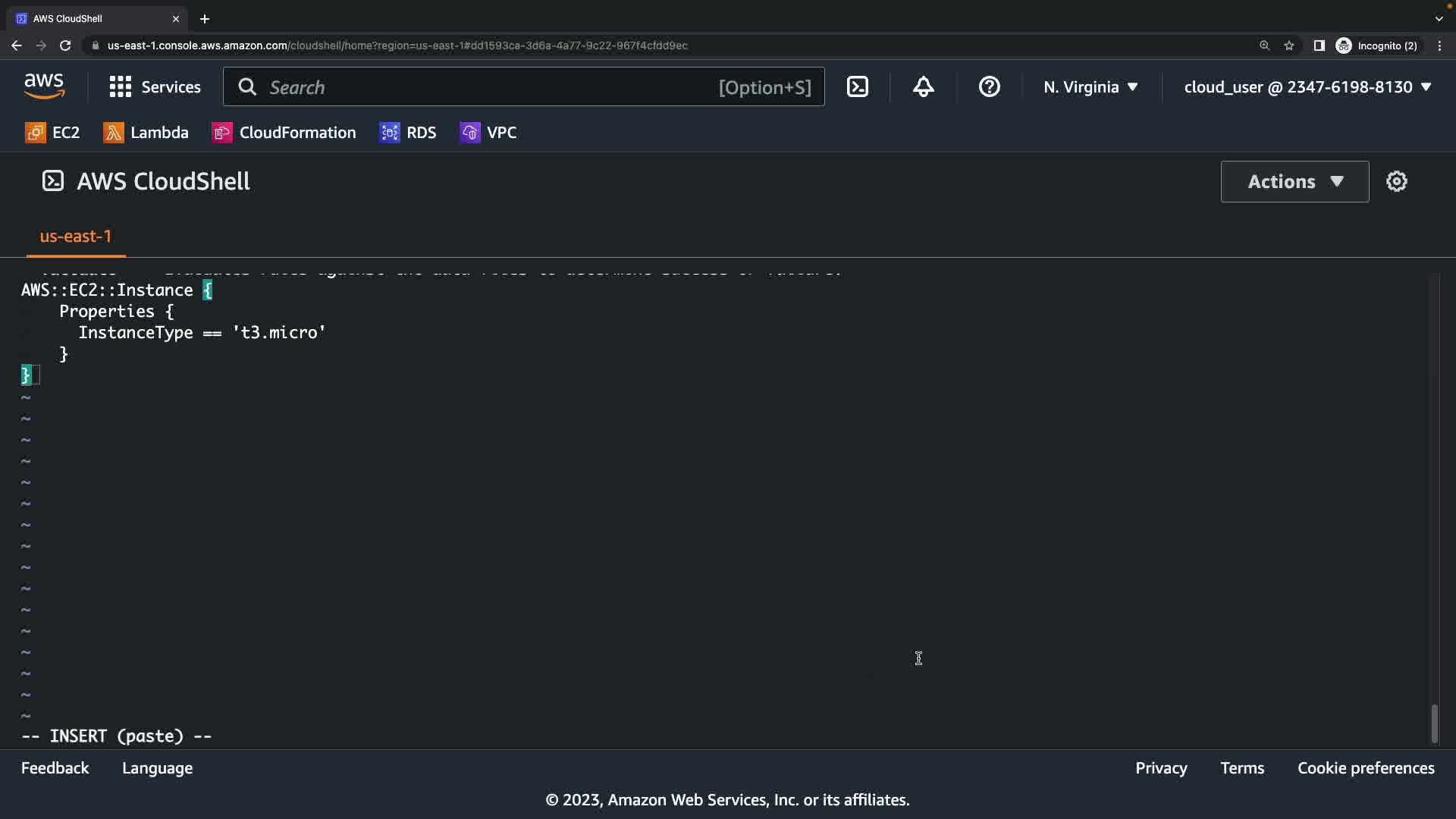The width and height of the screenshot is (1456, 819).
Task: Open the Actions dropdown
Action: click(1294, 181)
